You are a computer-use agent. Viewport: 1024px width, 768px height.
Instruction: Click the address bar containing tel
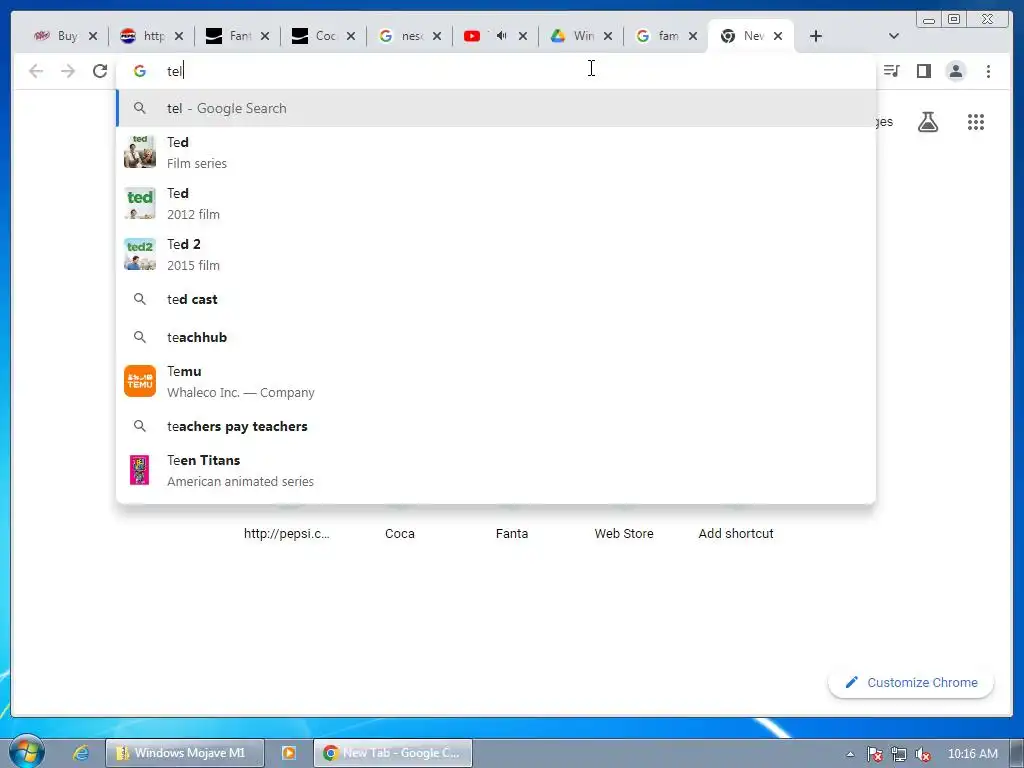(x=496, y=71)
